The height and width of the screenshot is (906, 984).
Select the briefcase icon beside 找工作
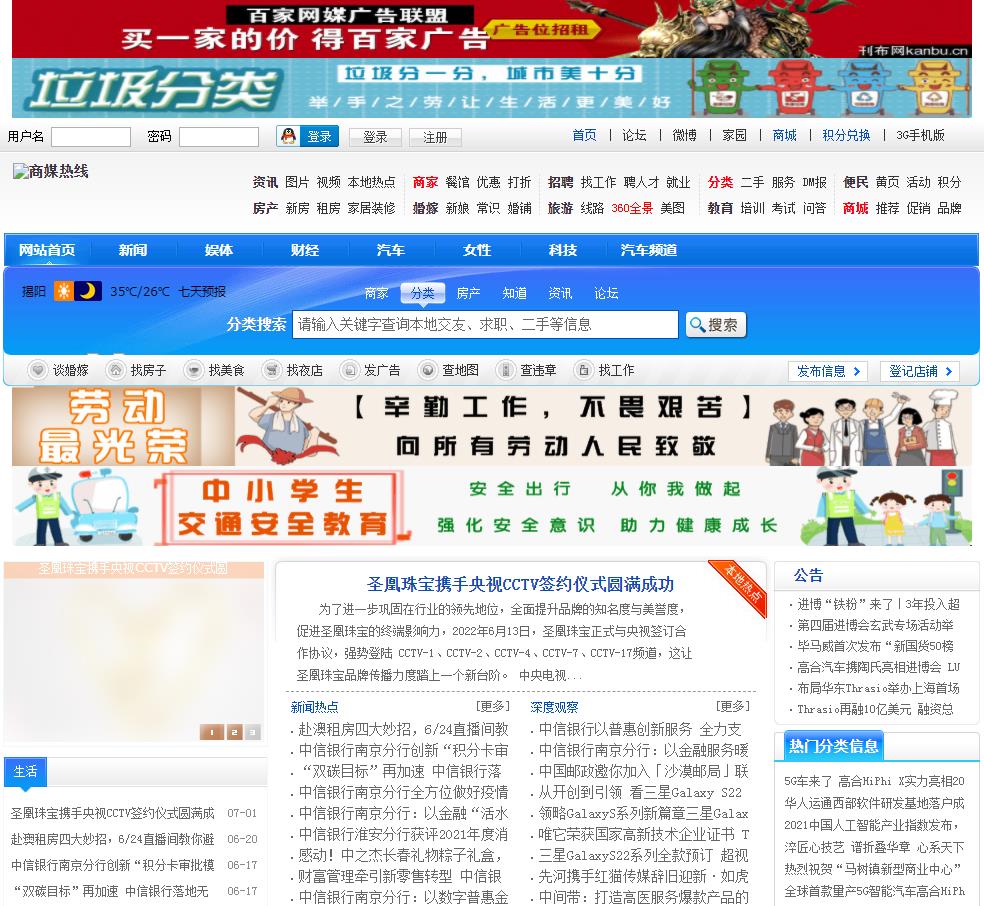[x=584, y=370]
